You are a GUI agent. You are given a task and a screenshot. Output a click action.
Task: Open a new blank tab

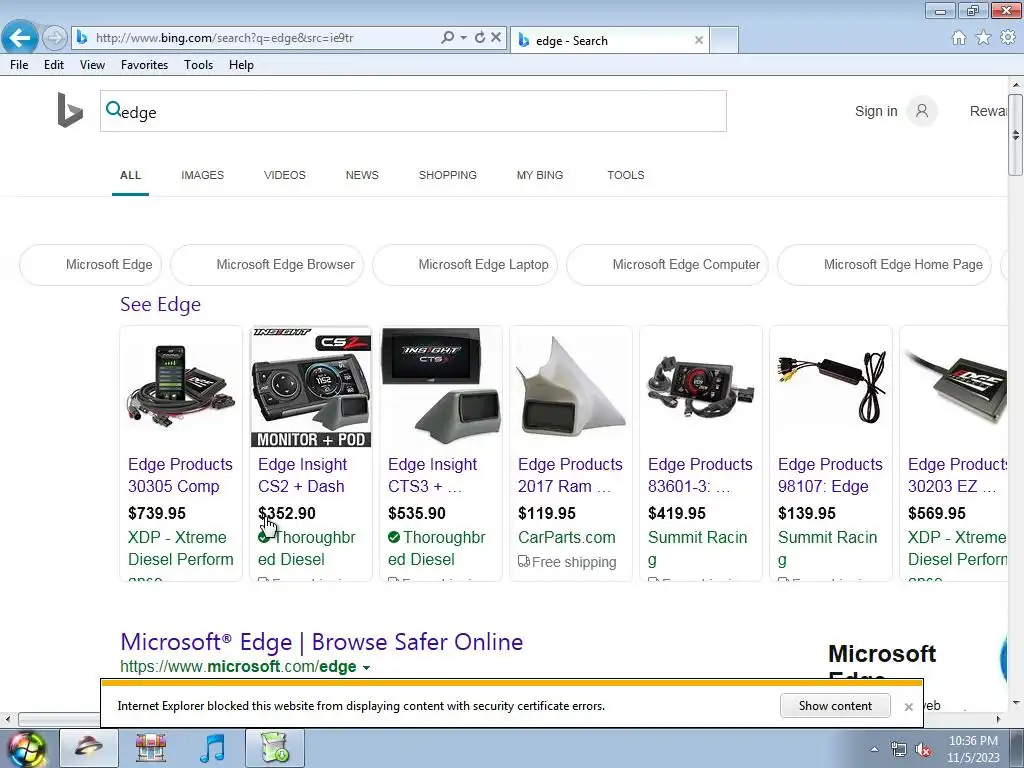724,40
